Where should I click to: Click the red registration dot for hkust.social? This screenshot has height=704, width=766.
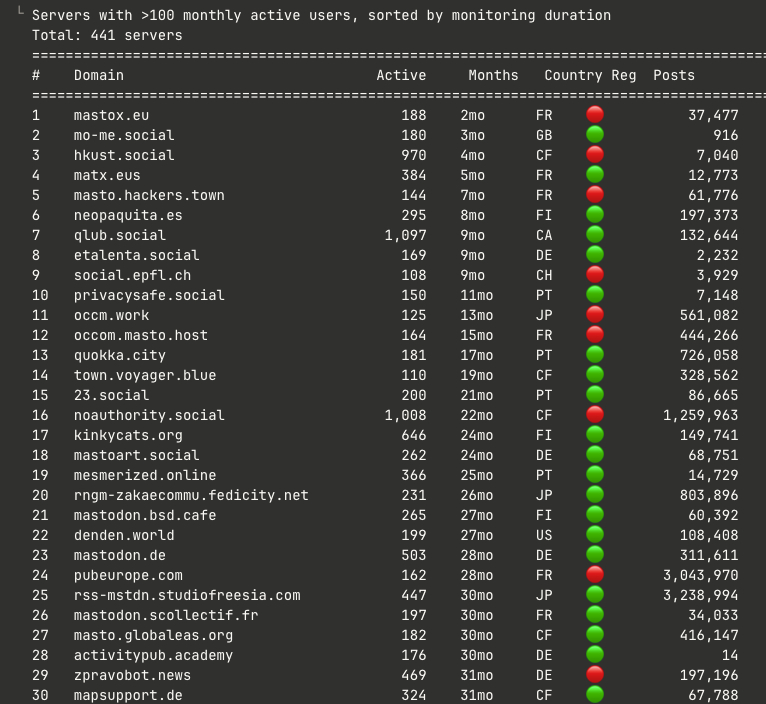tap(595, 155)
